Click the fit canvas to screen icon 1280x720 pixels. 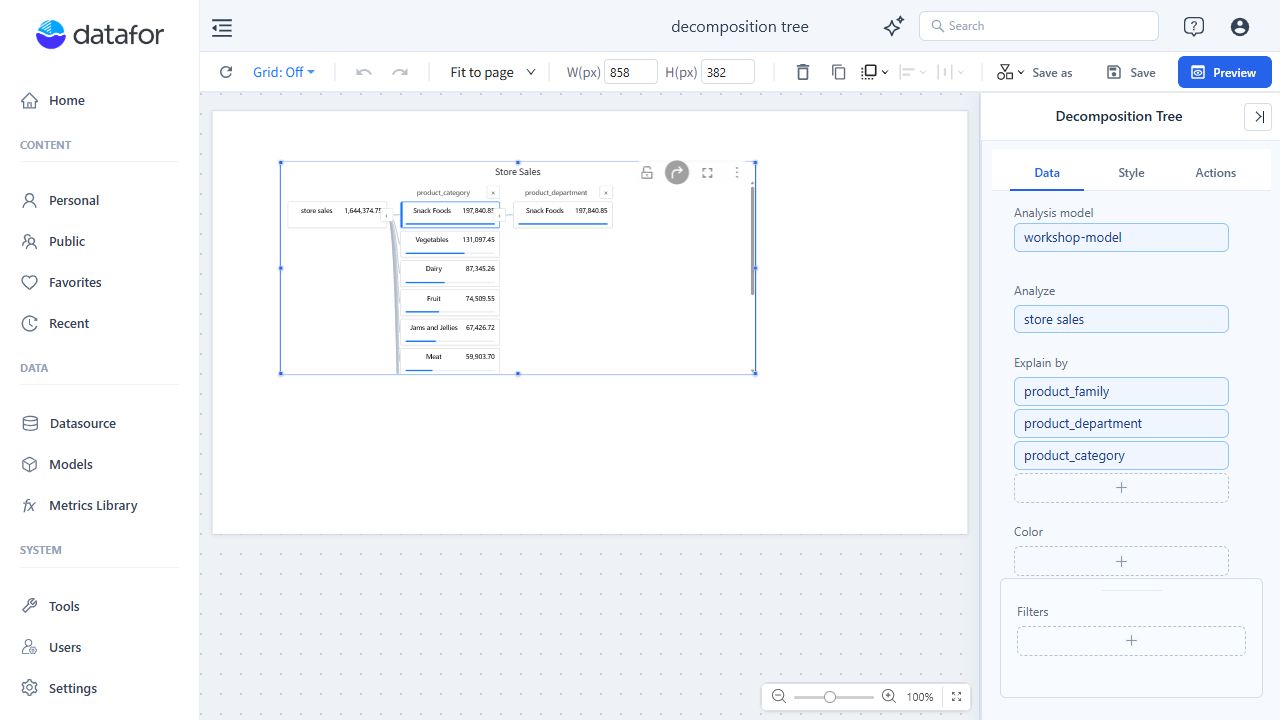point(956,696)
